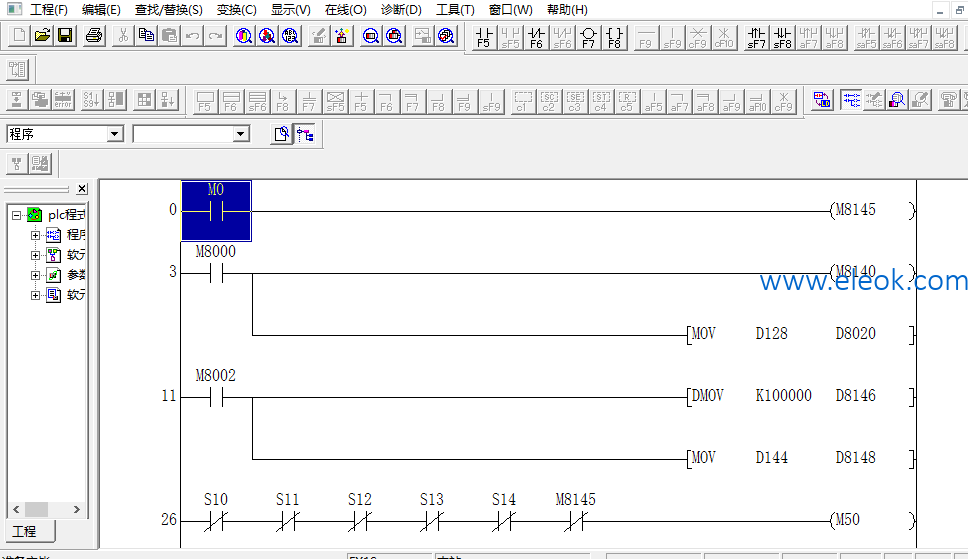Toggle the ladder read mode button
This screenshot has width=968, height=559.
click(851, 99)
